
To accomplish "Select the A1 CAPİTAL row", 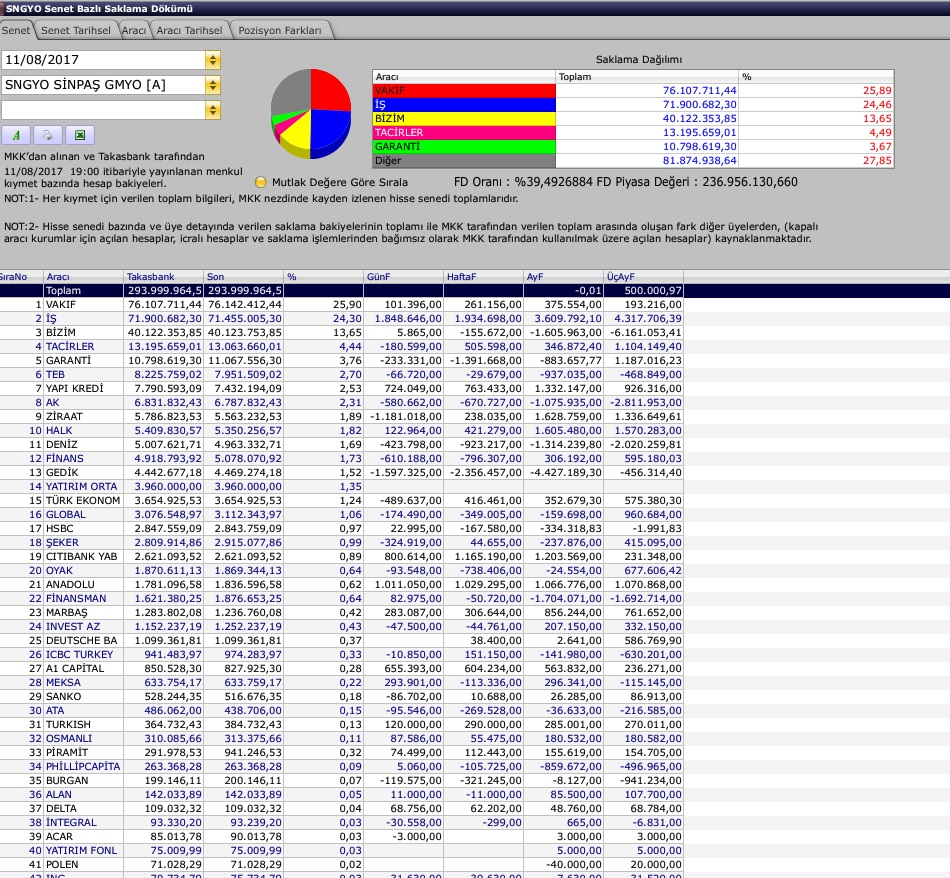I will (x=342, y=668).
